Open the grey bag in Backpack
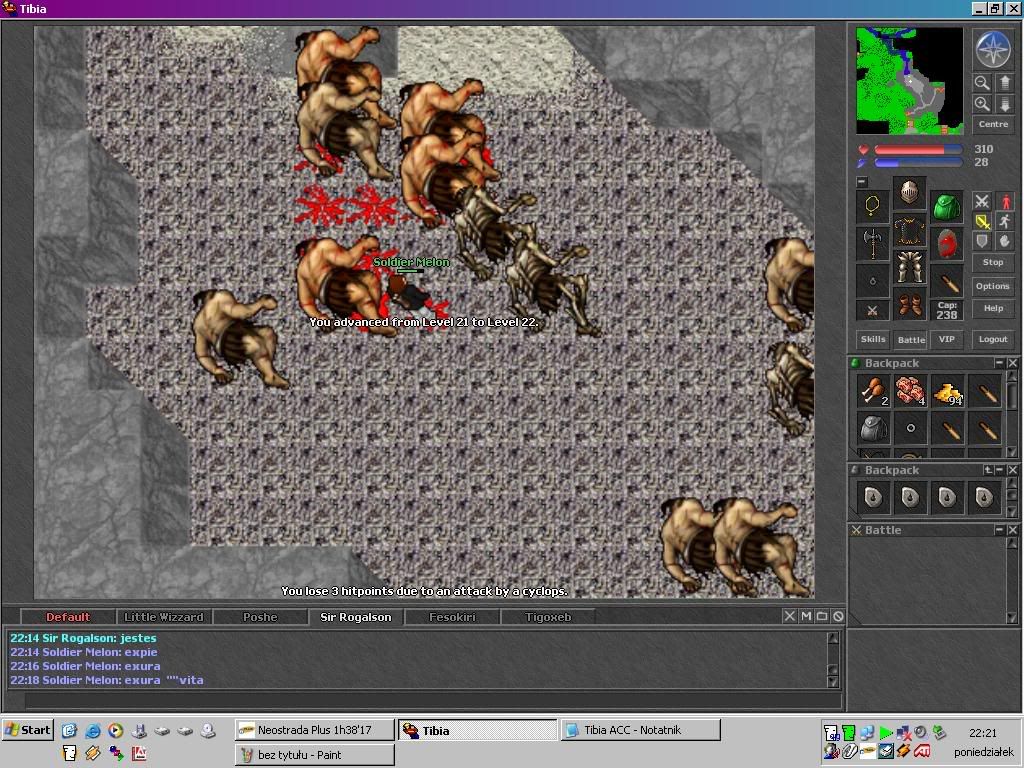Viewport: 1024px width, 768px height. tap(873, 428)
